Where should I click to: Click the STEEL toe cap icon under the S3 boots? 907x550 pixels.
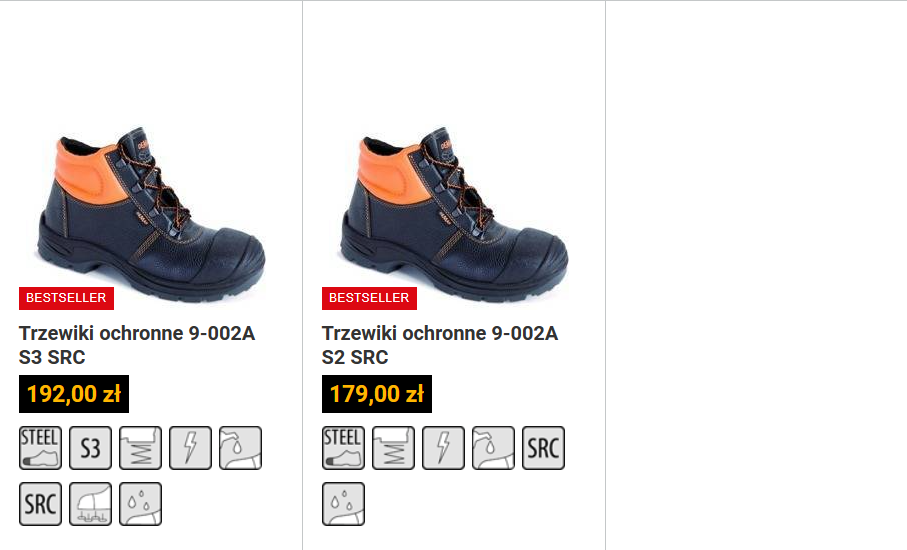click(40, 448)
